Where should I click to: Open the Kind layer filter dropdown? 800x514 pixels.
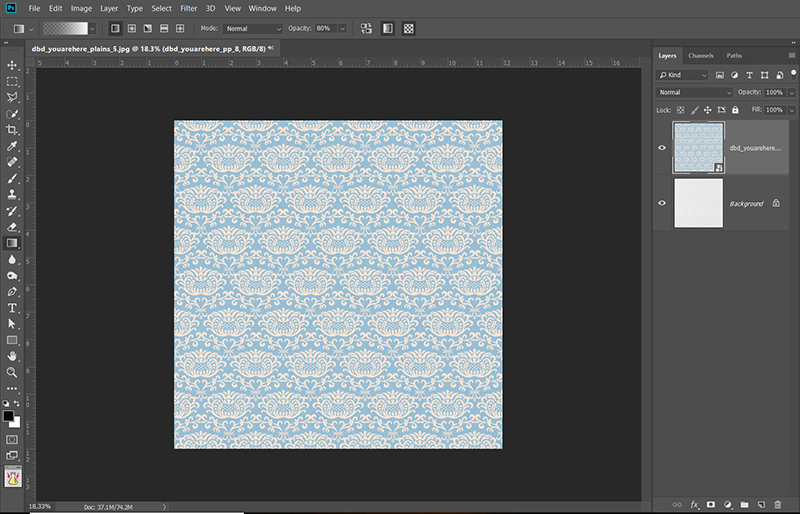pyautogui.click(x=683, y=75)
